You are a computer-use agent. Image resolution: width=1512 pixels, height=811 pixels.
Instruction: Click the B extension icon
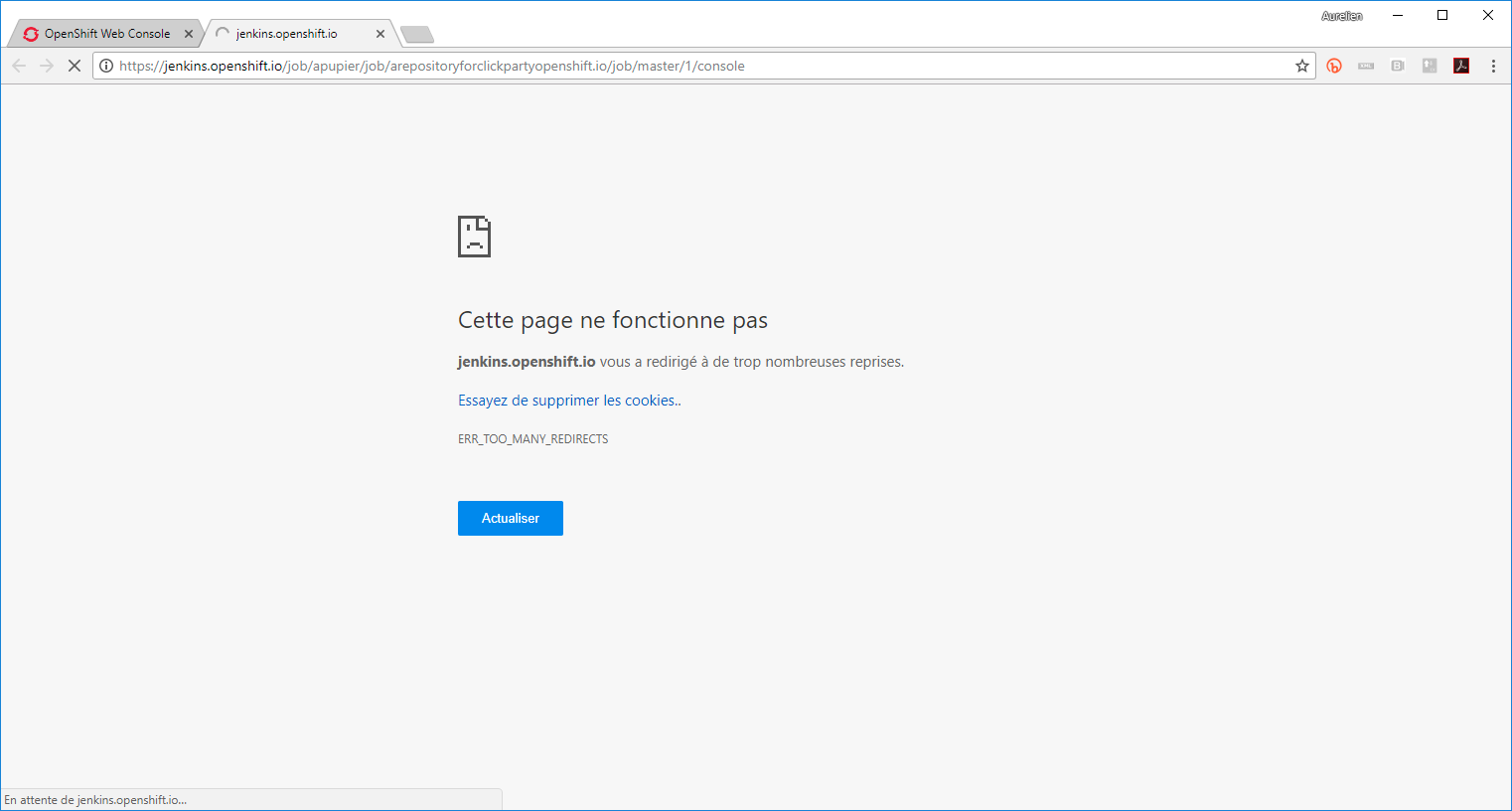(x=1398, y=66)
